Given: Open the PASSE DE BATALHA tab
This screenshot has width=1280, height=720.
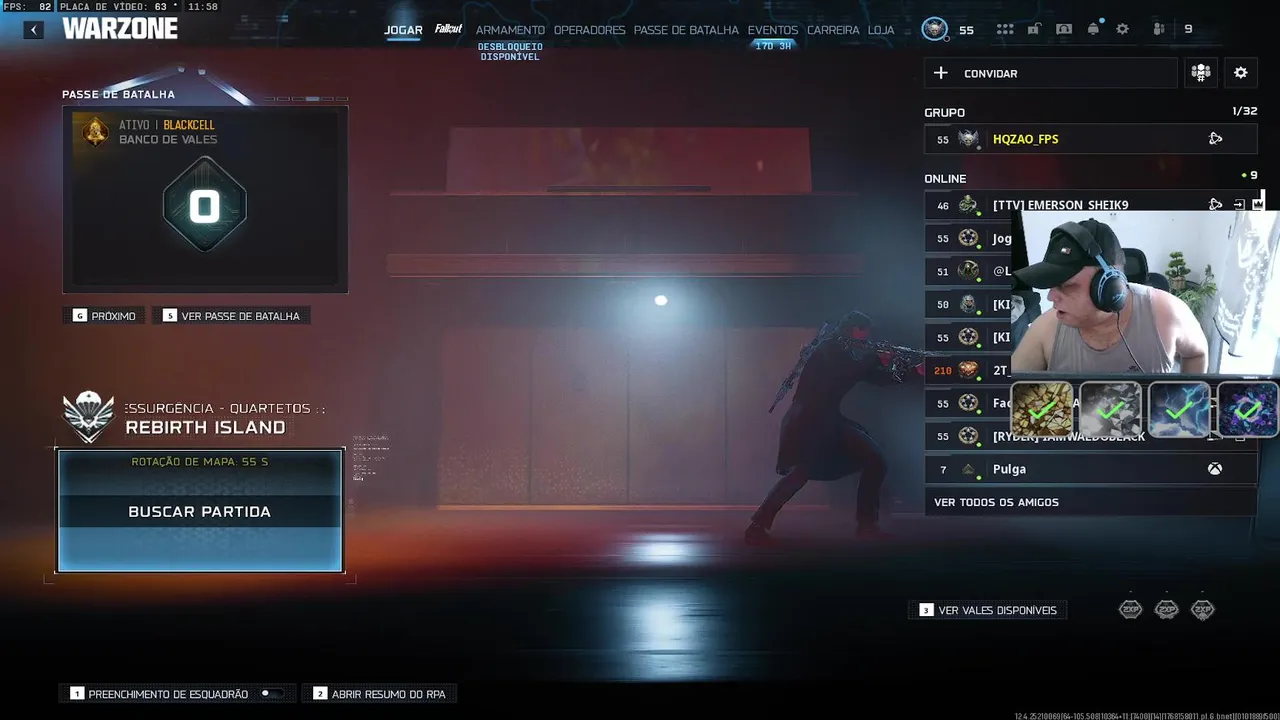Looking at the screenshot, I should pyautogui.click(x=686, y=30).
